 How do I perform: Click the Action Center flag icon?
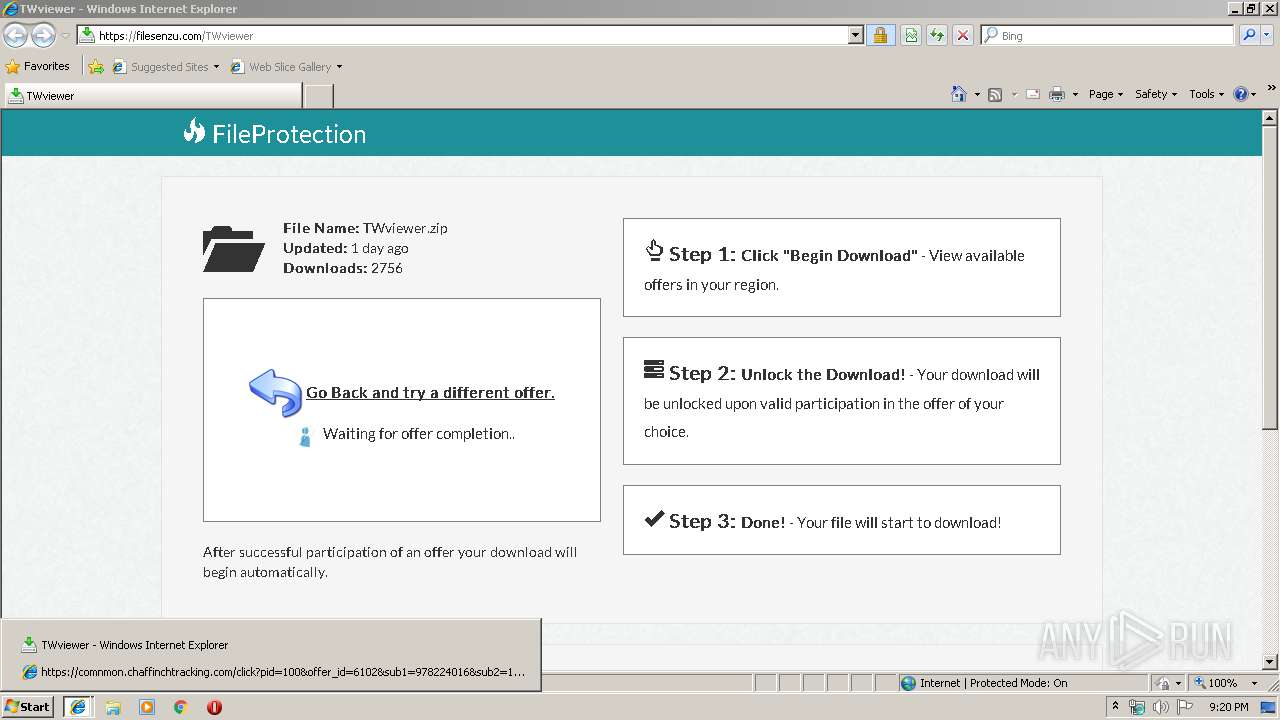[1184, 707]
